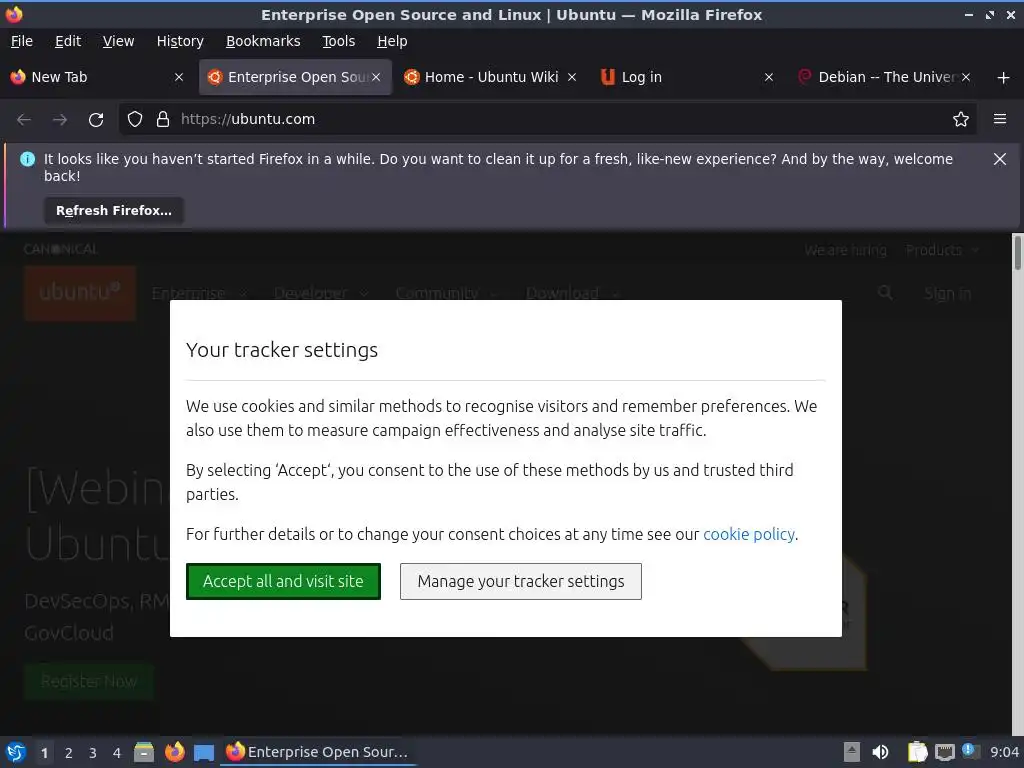This screenshot has width=1024, height=768.
Task: Go forward one page
Action: pos(60,120)
